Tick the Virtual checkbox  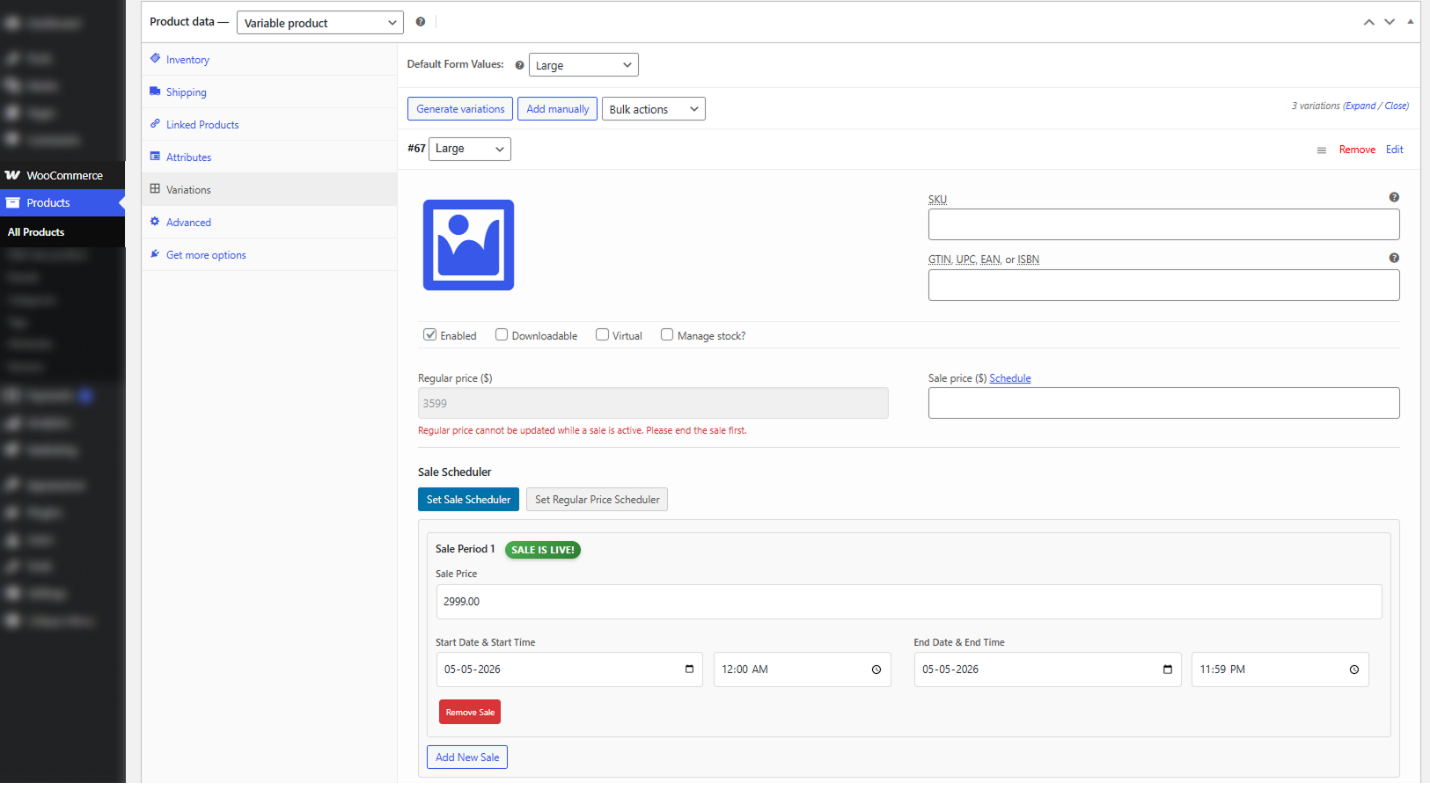click(x=603, y=335)
